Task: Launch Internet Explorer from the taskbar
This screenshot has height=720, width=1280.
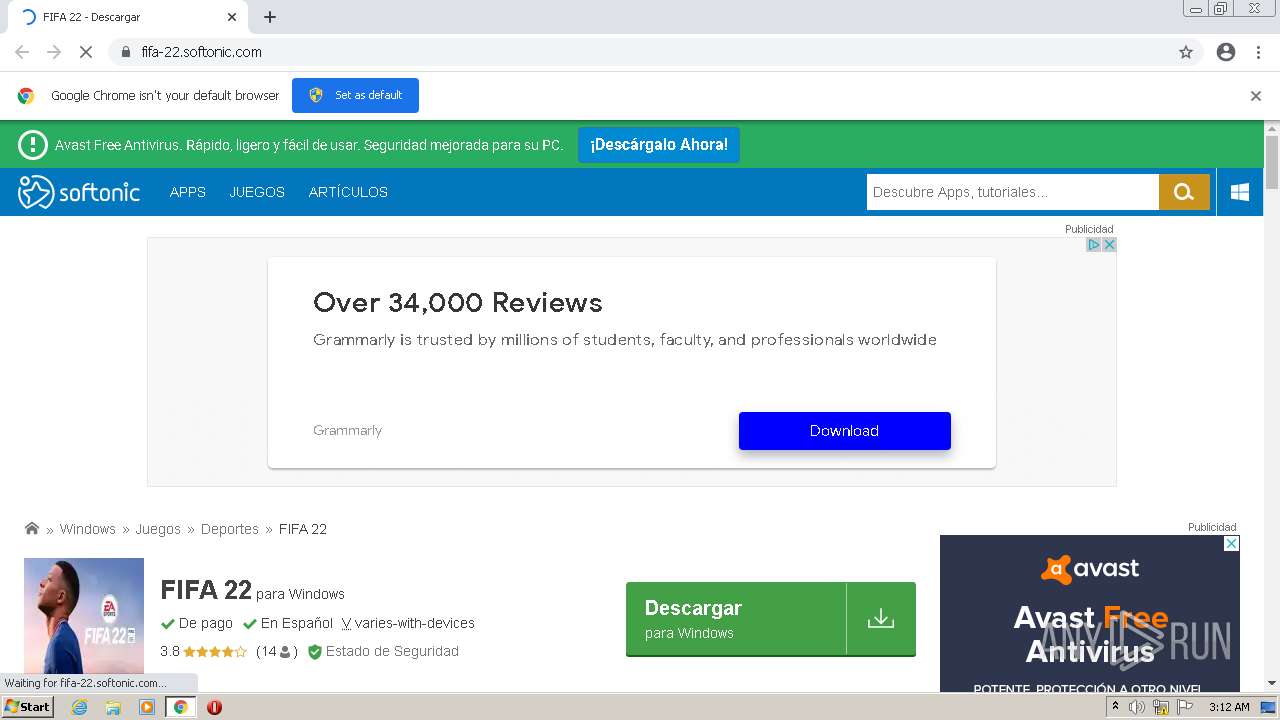Action: pyautogui.click(x=79, y=707)
